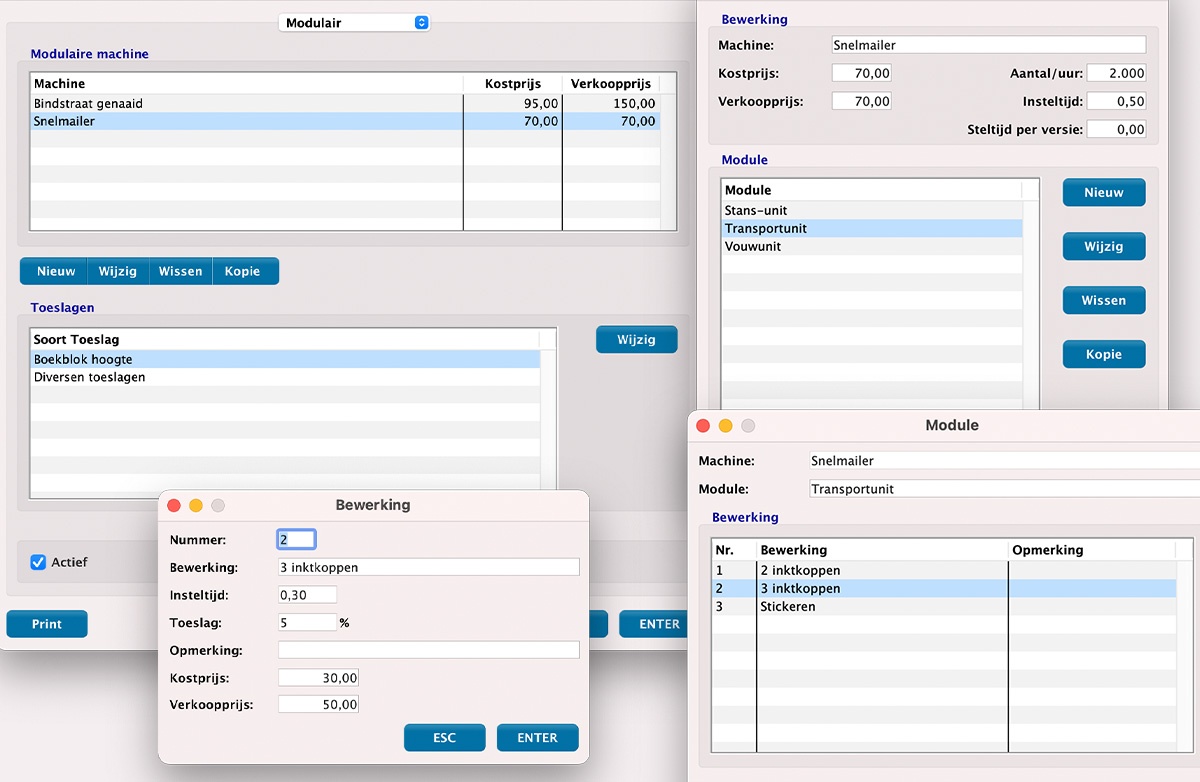Screen dimensions: 1200x782
Task: Edit the Bewerking name field '3 inktkoppen'
Action: (x=428, y=567)
